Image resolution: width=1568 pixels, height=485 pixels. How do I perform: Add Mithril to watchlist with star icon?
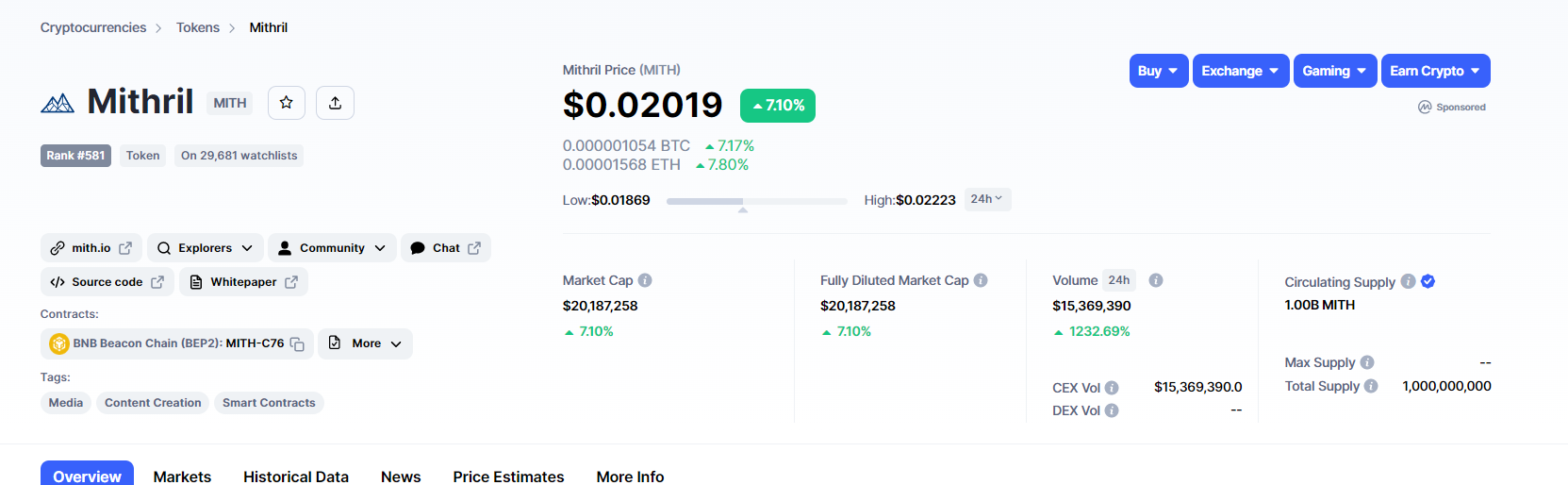[x=287, y=103]
